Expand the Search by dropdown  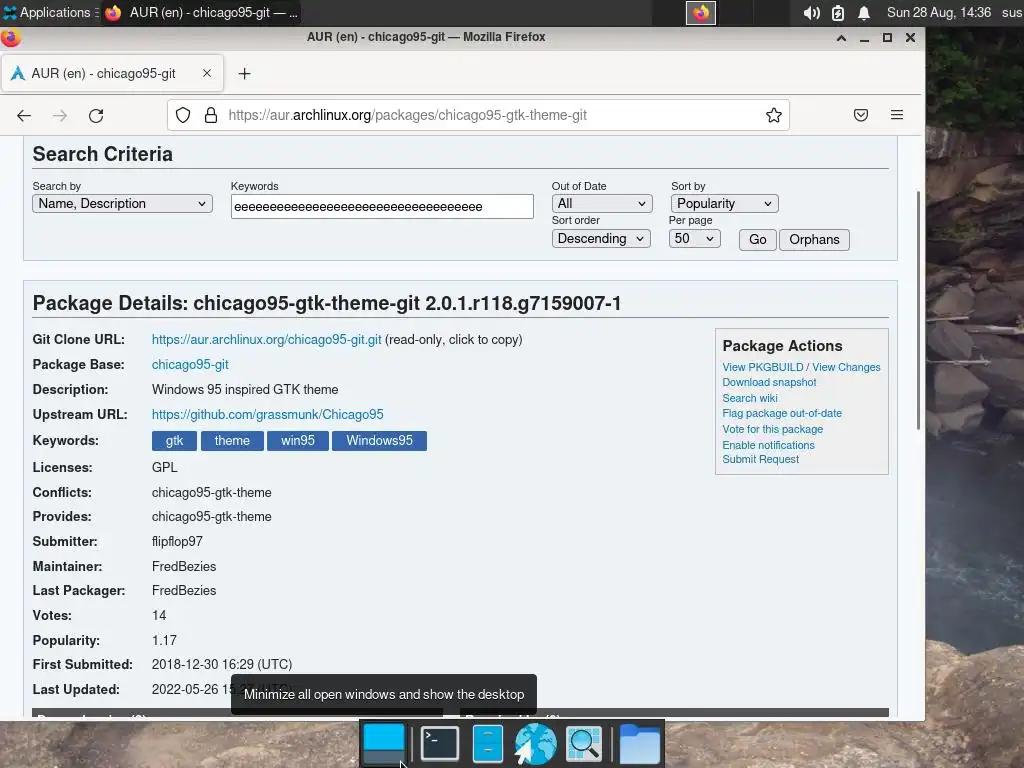click(x=122, y=204)
